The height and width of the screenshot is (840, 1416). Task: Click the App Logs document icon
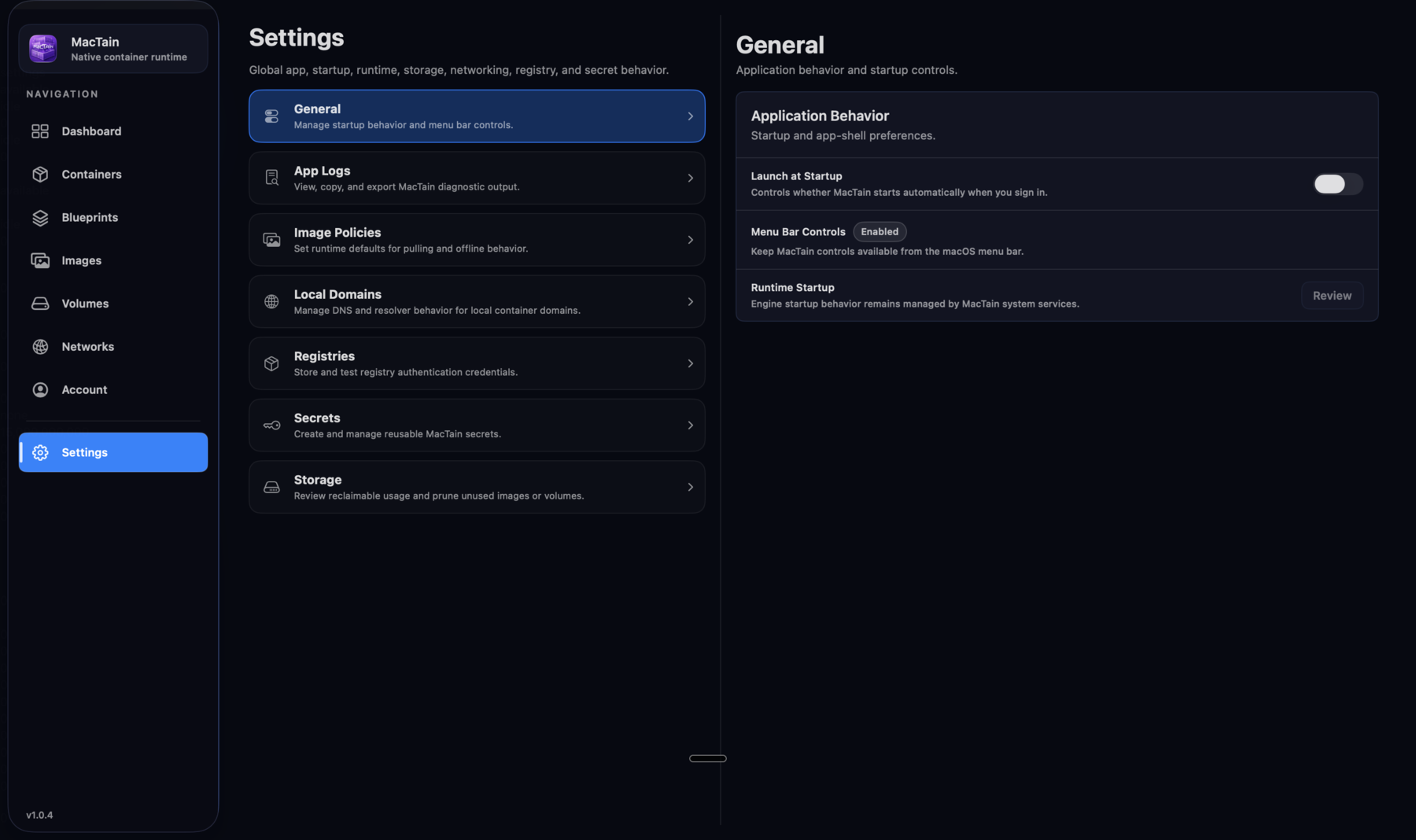(271, 178)
